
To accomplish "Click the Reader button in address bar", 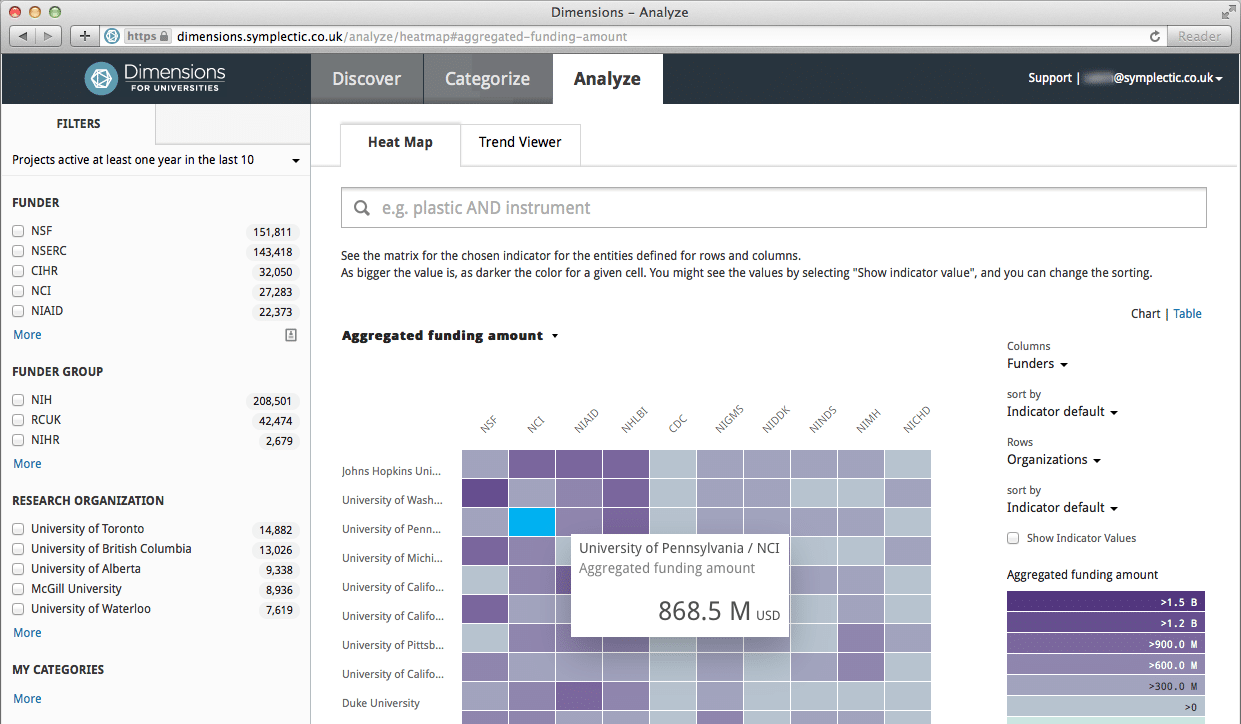I will 1199,36.
